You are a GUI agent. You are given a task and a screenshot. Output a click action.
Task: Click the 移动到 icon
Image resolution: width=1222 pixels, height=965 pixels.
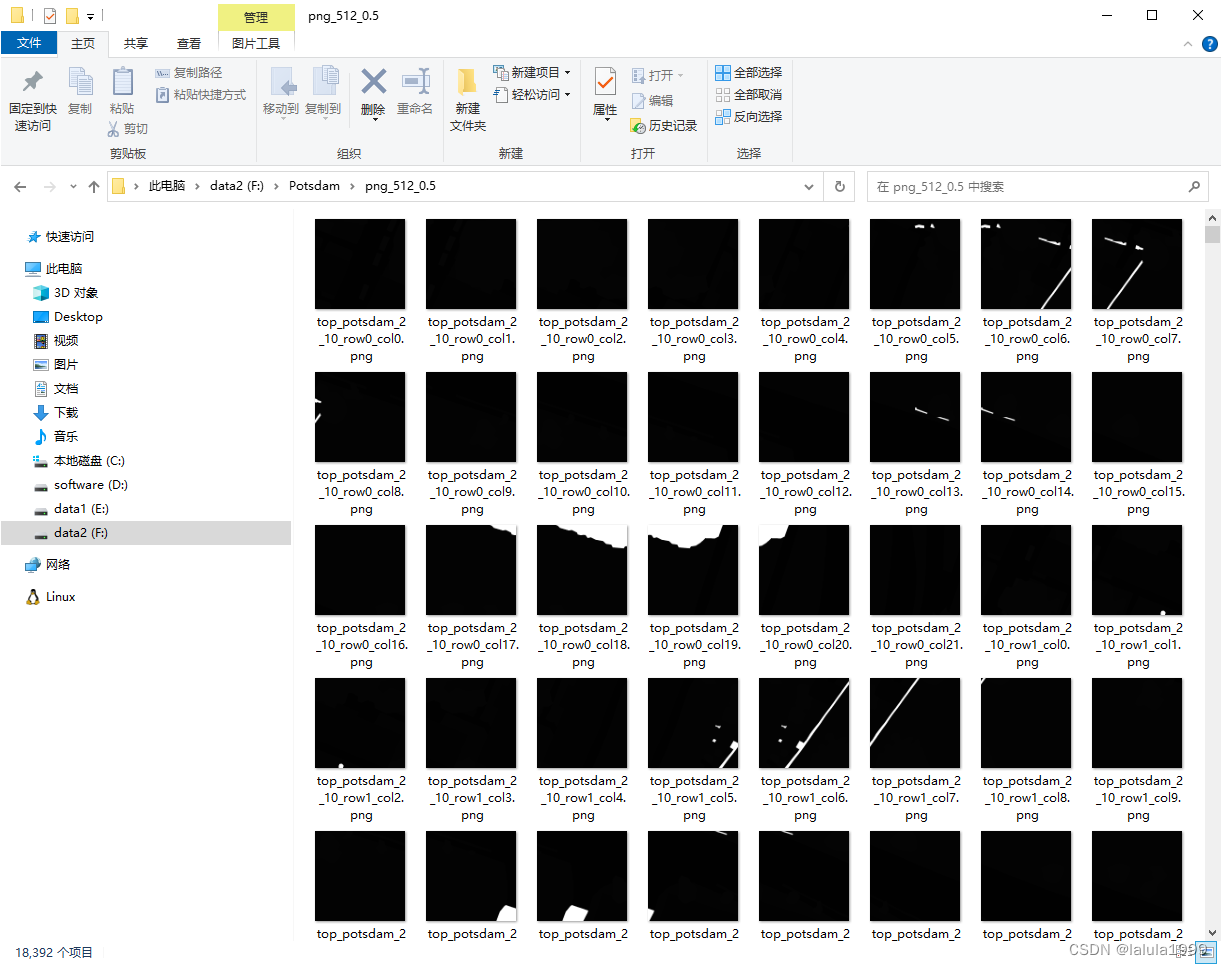[282, 81]
